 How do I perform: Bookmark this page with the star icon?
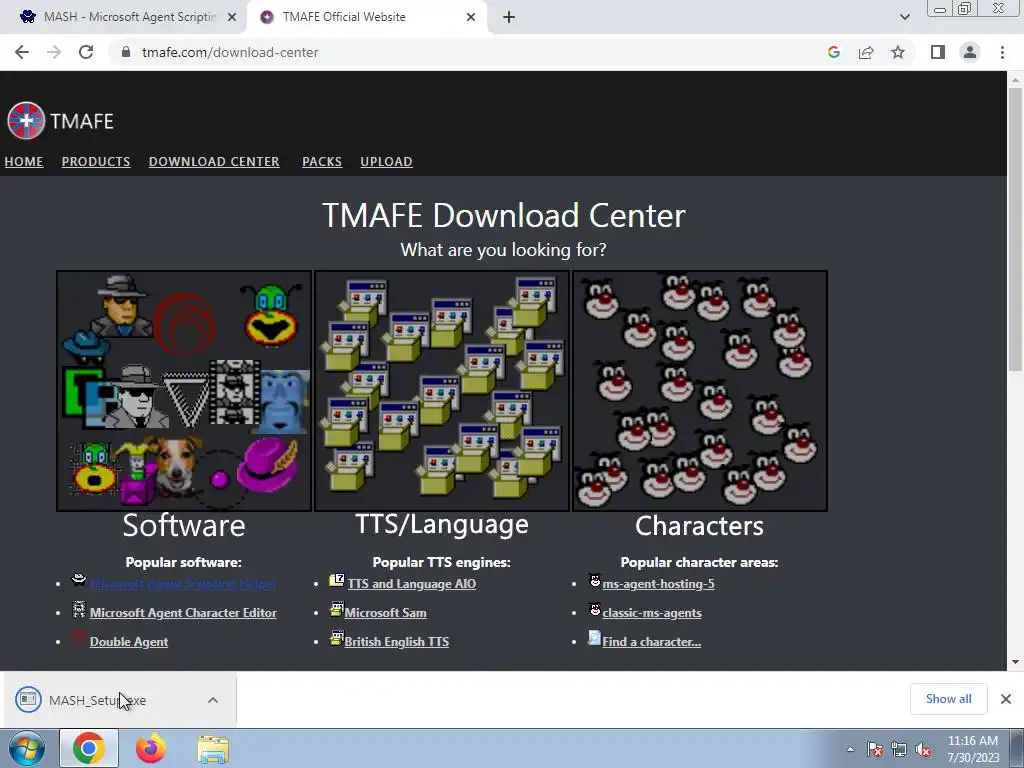pyautogui.click(x=898, y=52)
